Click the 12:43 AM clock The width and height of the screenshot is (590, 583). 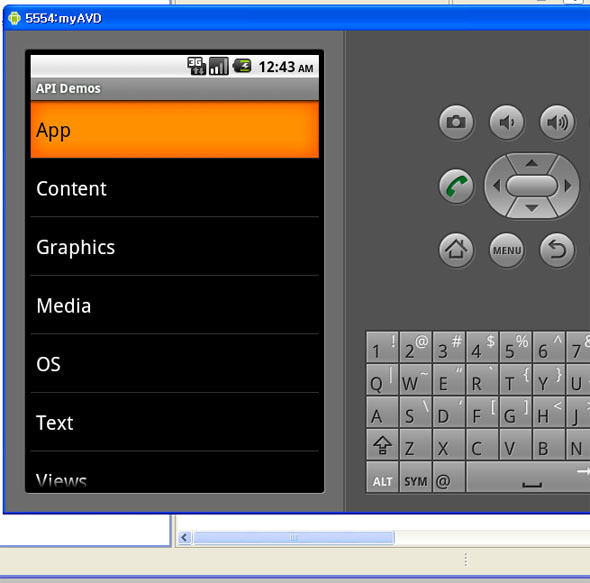tap(286, 67)
